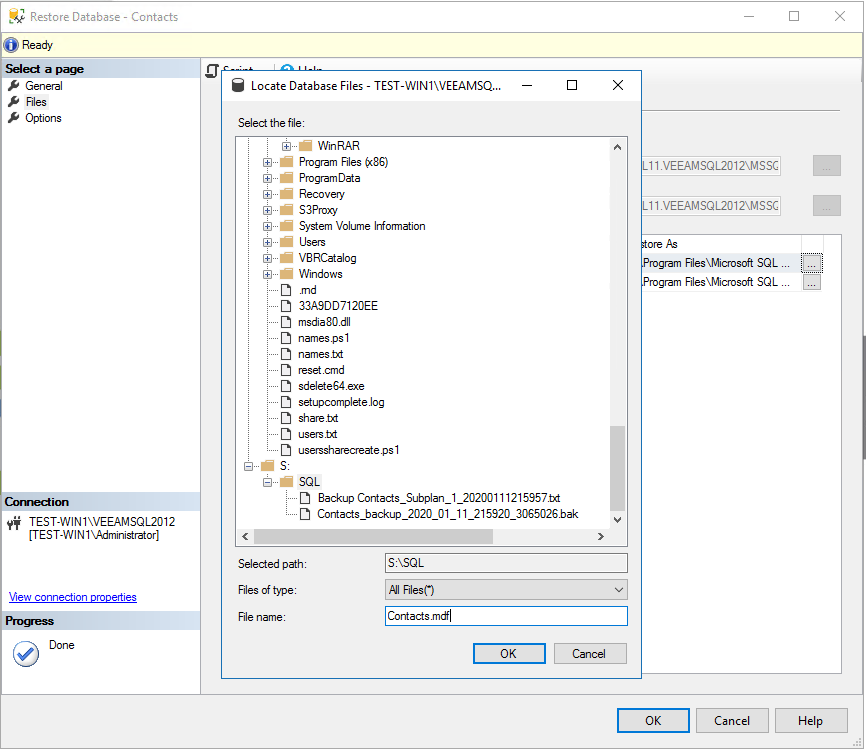This screenshot has height=751, width=866.
Task: Click Cancel in Restore Database window
Action: tap(732, 721)
